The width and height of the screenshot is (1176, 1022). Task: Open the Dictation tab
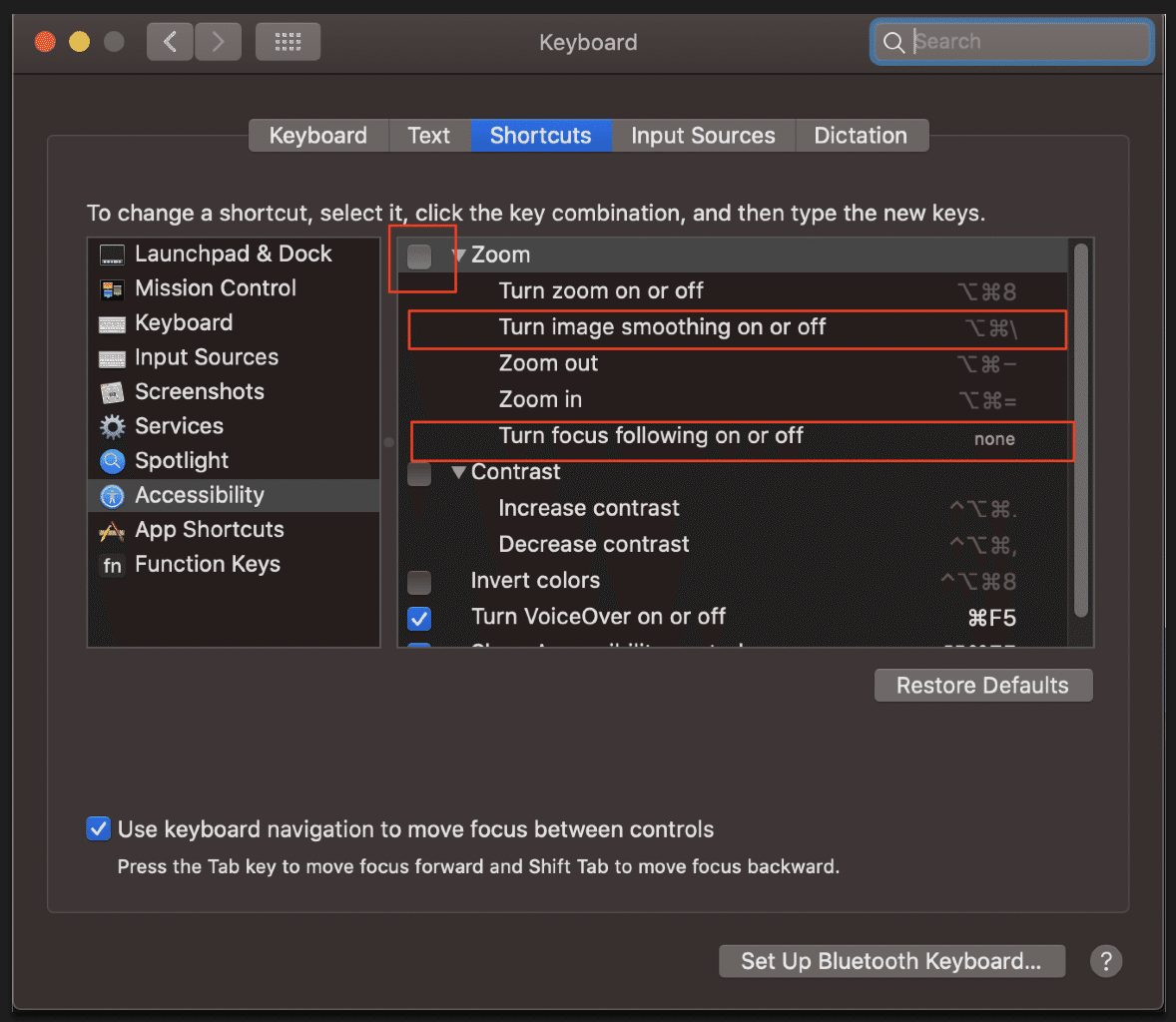point(861,135)
